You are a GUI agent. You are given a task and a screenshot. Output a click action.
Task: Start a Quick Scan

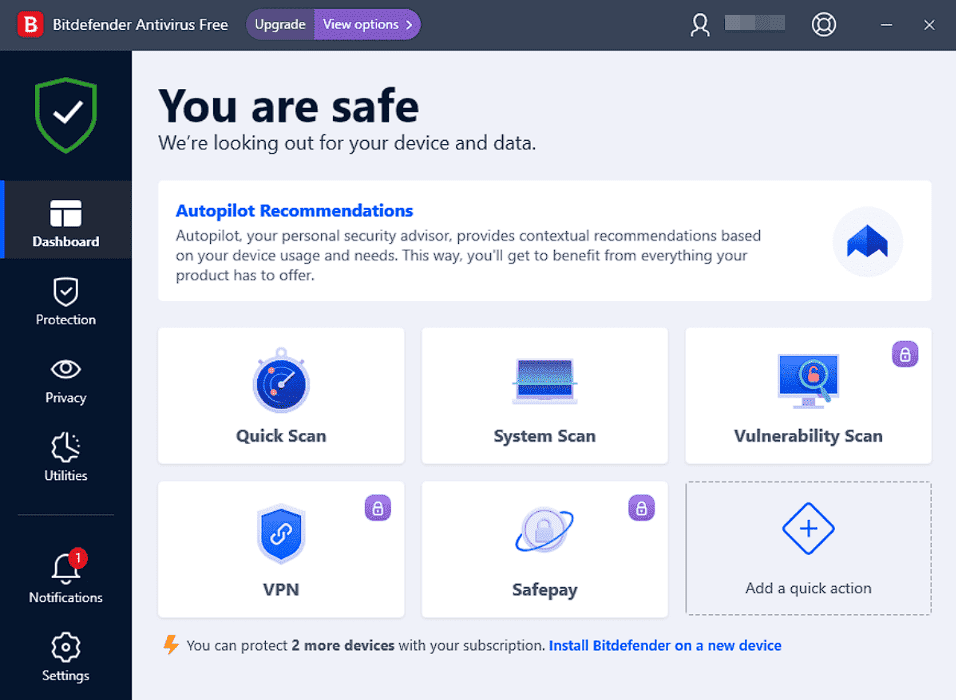tap(281, 395)
